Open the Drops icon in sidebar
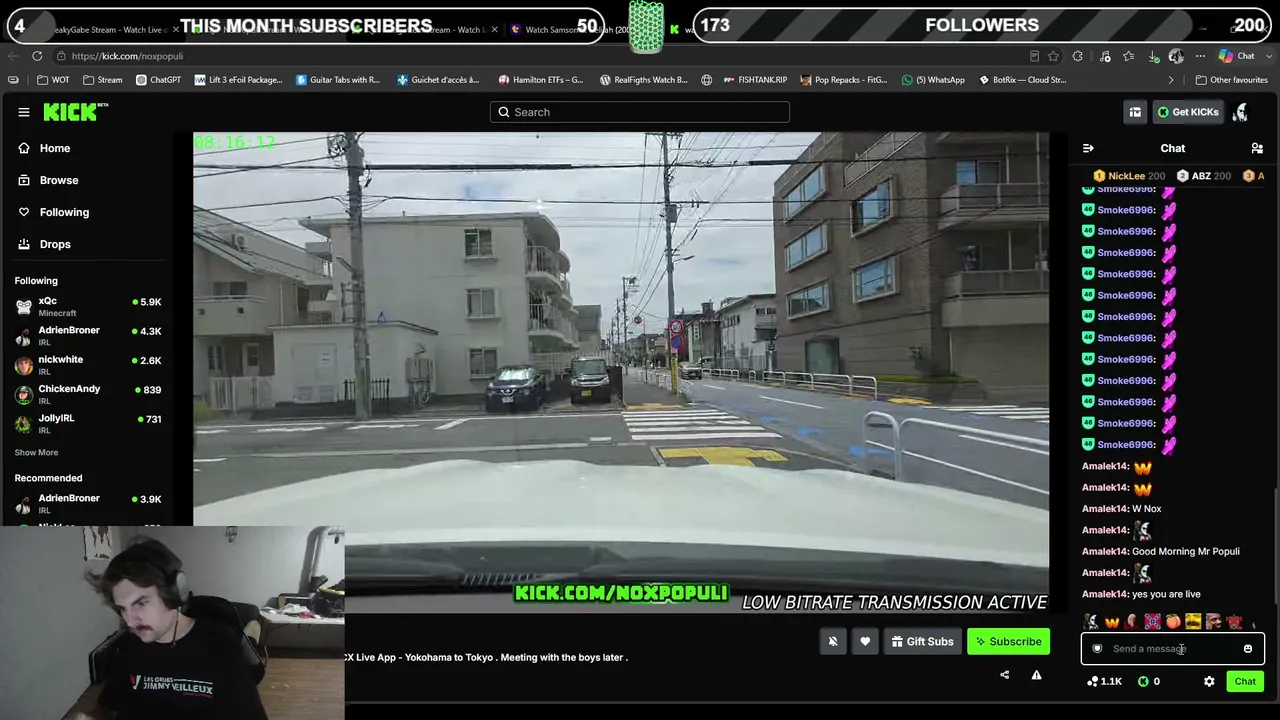Viewport: 1280px width, 720px height. (24, 244)
